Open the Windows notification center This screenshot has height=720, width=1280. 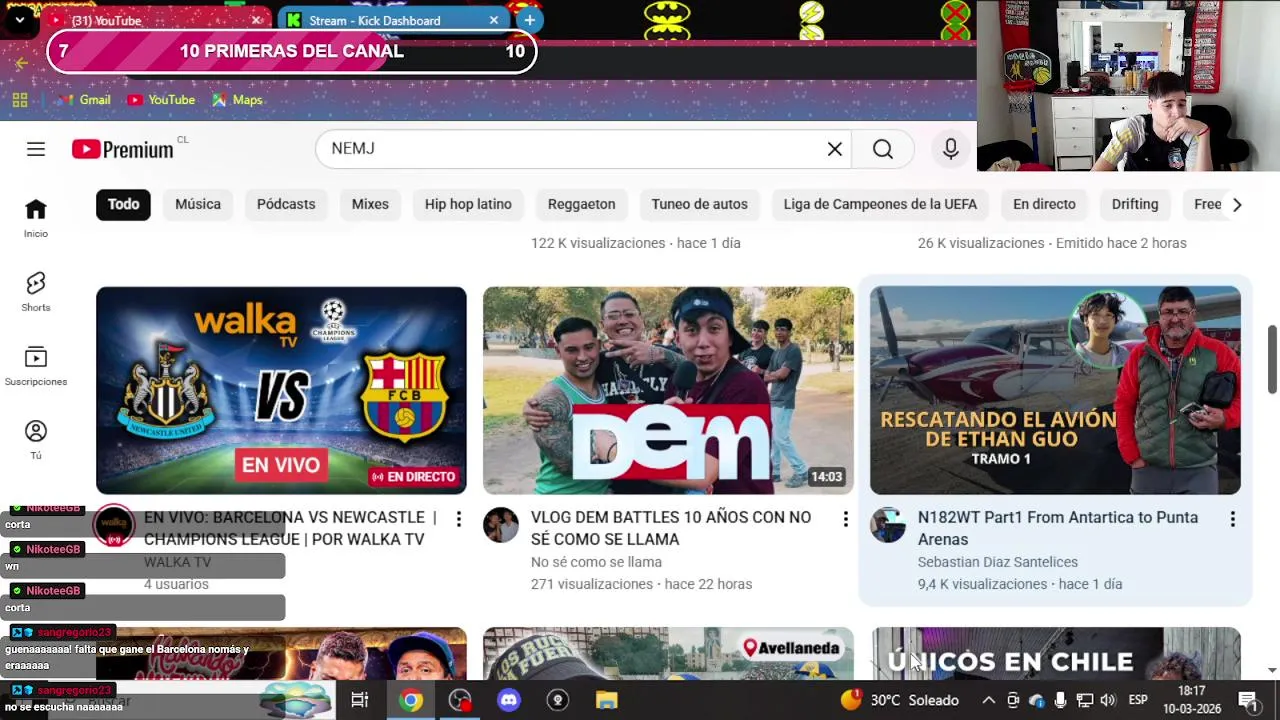click(x=1250, y=700)
